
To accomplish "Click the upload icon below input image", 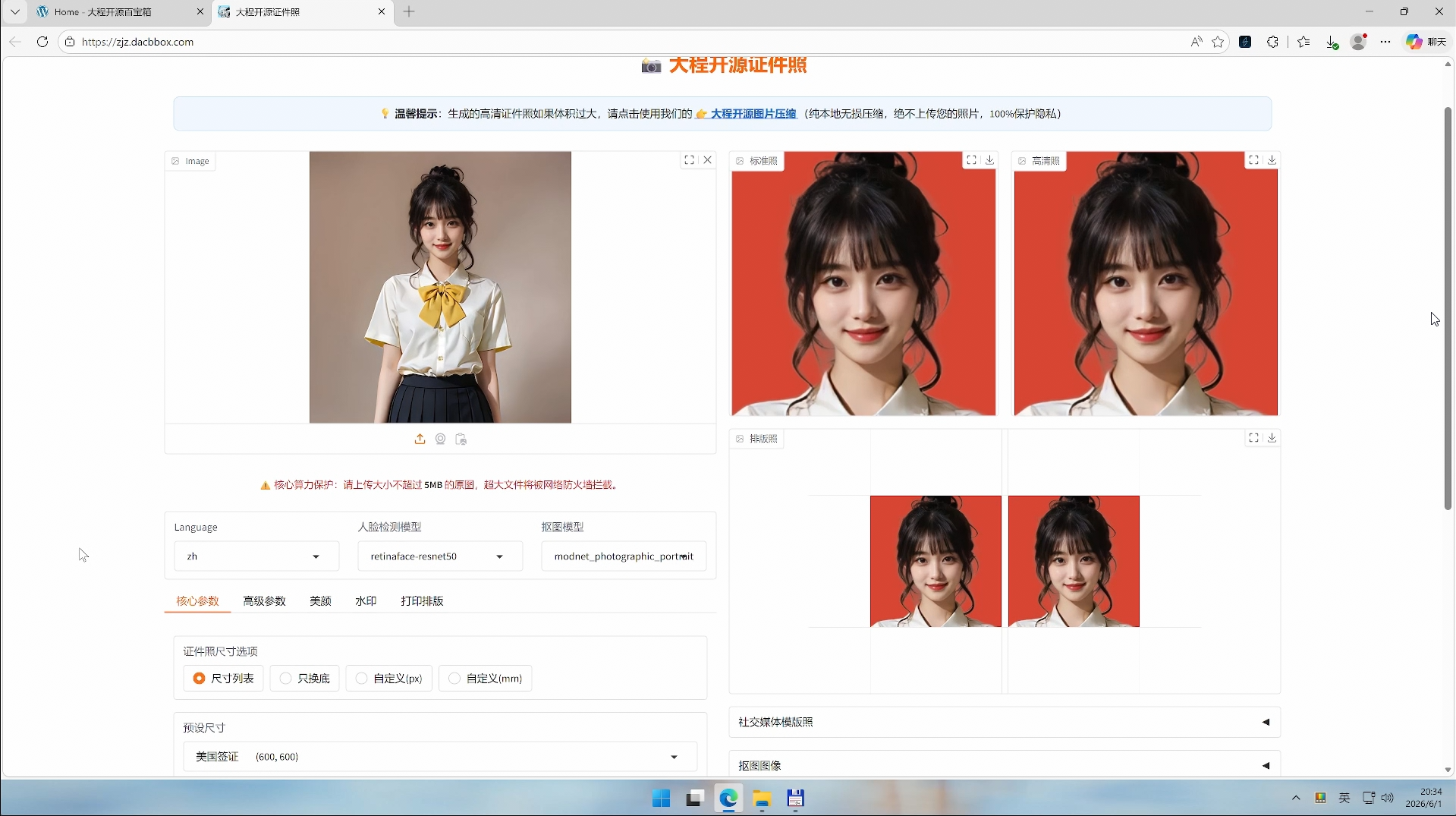I will click(x=420, y=439).
